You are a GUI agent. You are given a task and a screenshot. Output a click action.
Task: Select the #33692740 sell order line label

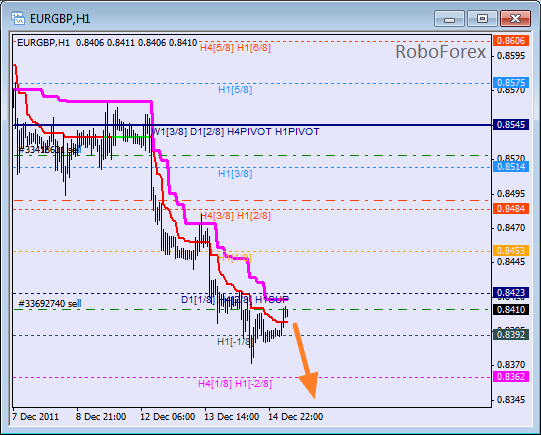pyautogui.click(x=50, y=304)
